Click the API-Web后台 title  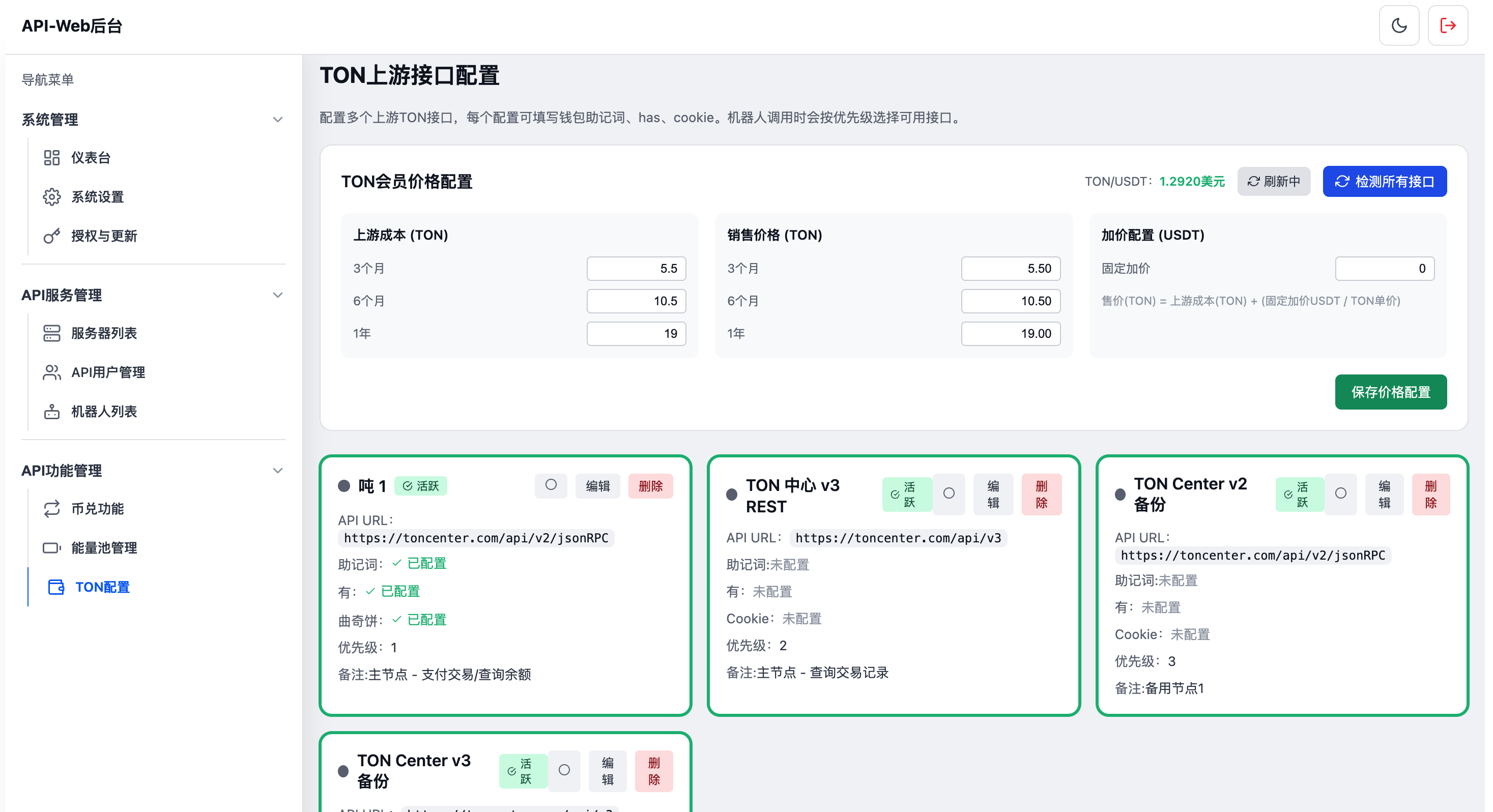point(72,25)
